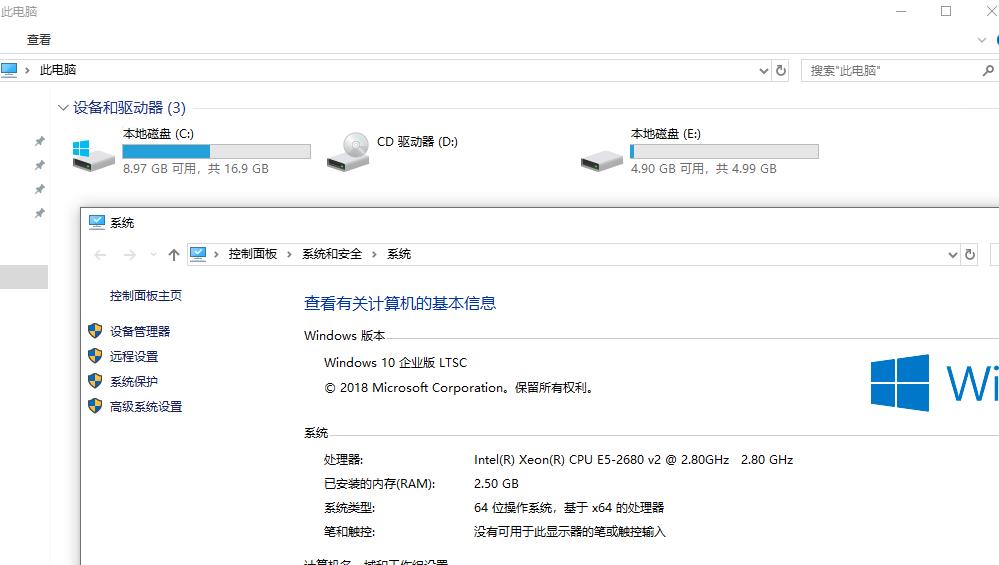Screen dimensions: 999x565
Task: Refresh the System window
Action: click(970, 255)
